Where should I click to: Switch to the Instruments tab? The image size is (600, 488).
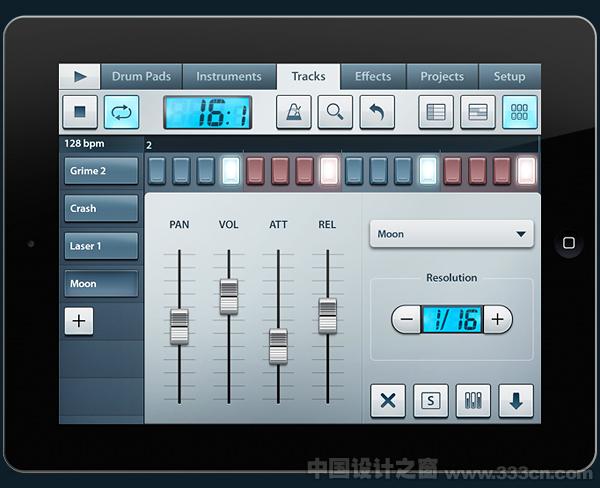[229, 77]
